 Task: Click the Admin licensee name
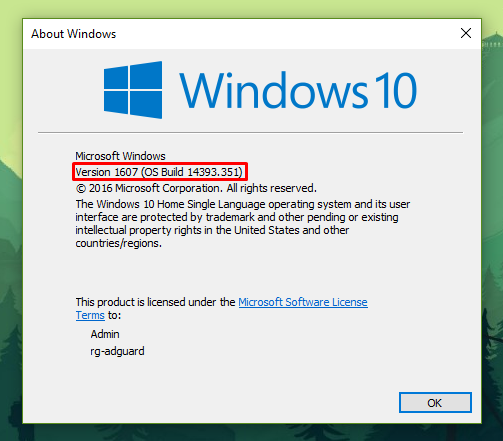click(x=105, y=334)
